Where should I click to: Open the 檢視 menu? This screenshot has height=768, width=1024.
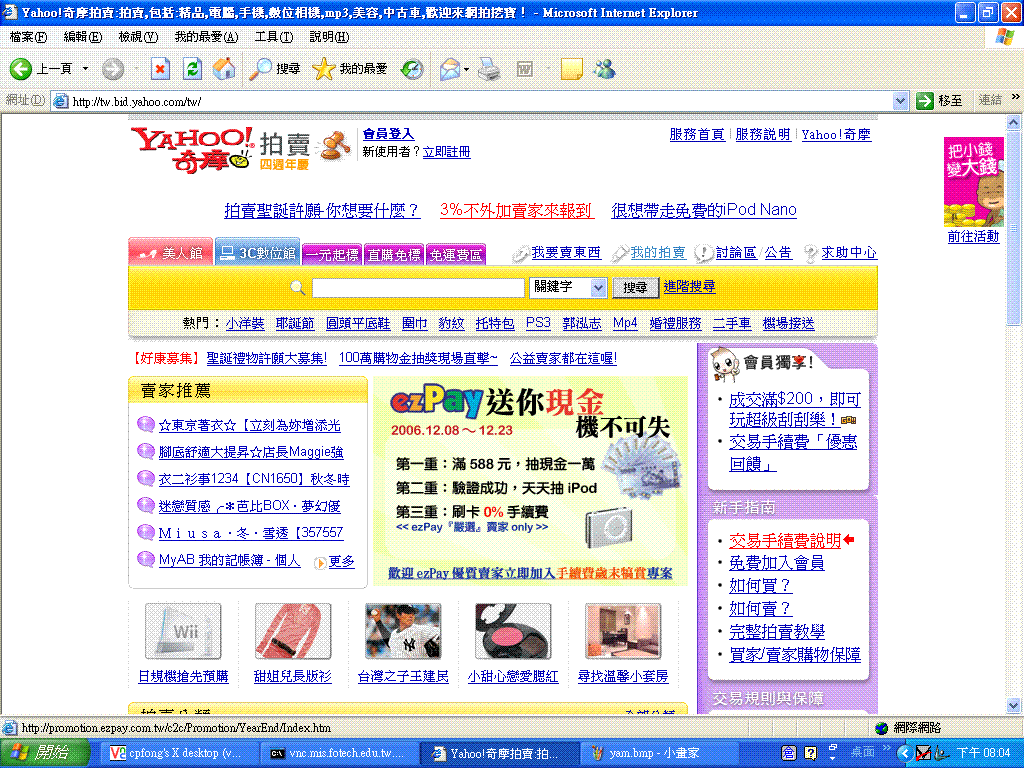[137, 37]
